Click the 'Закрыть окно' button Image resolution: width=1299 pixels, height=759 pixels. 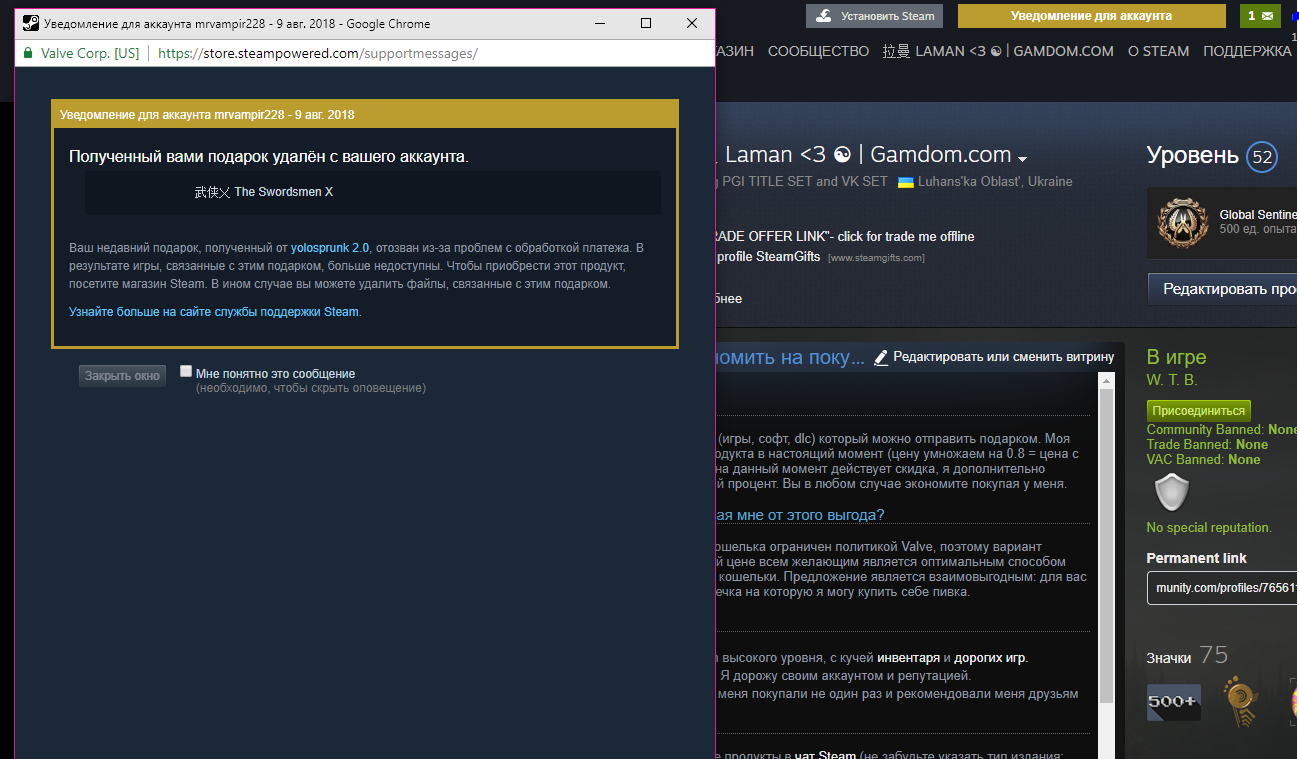[x=123, y=376]
